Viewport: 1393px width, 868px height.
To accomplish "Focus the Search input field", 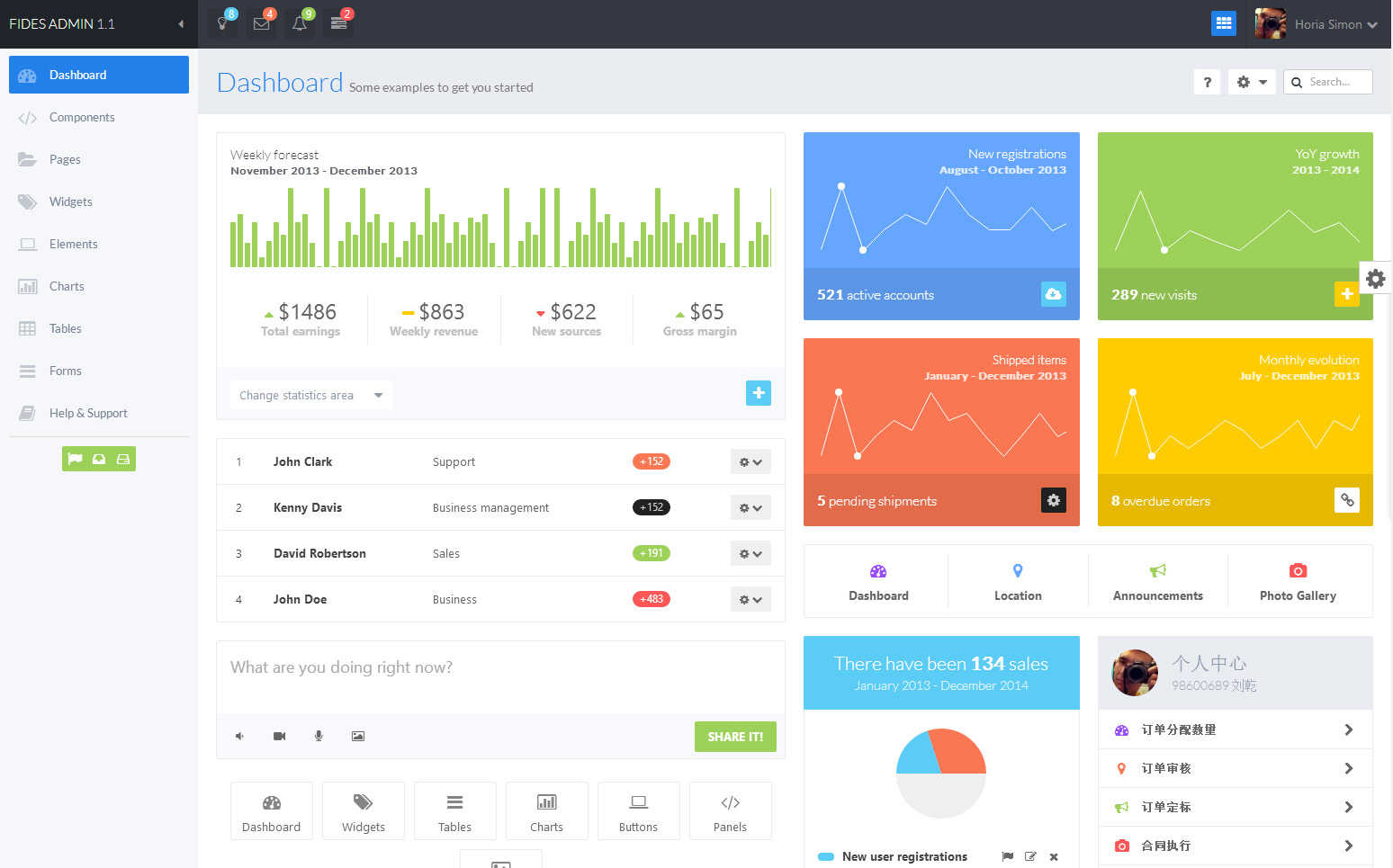I will pyautogui.click(x=1328, y=82).
